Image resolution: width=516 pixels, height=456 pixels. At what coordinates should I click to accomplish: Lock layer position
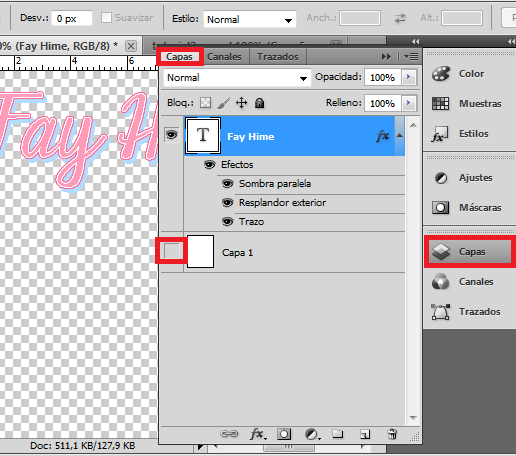(x=241, y=103)
